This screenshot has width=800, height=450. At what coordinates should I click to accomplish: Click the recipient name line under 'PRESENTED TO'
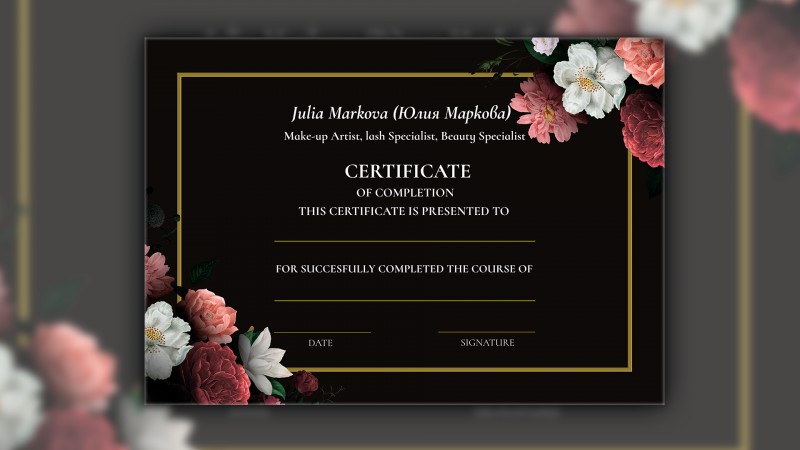(405, 241)
